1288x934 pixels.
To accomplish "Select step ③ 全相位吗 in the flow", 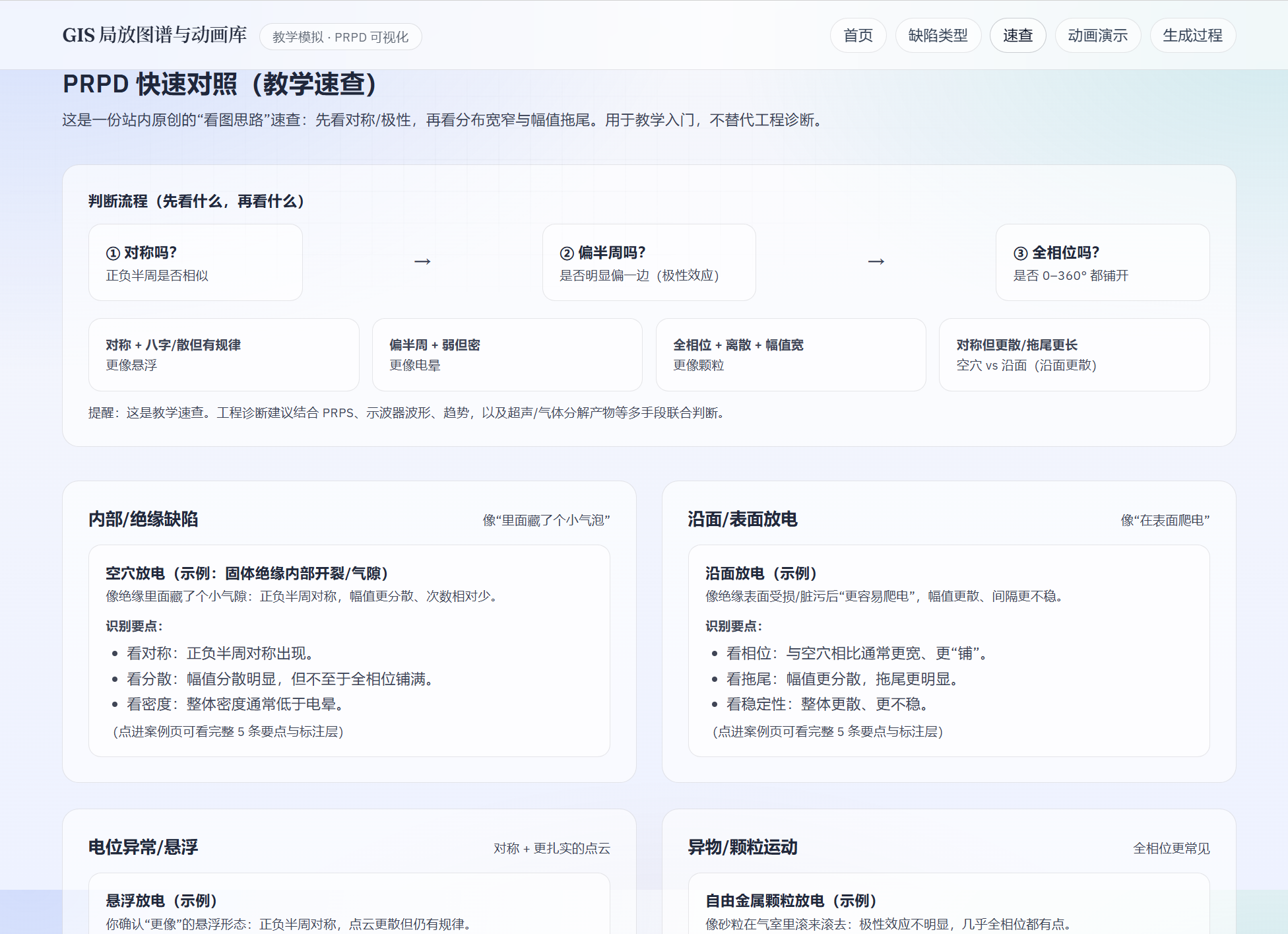I will click(x=1103, y=262).
